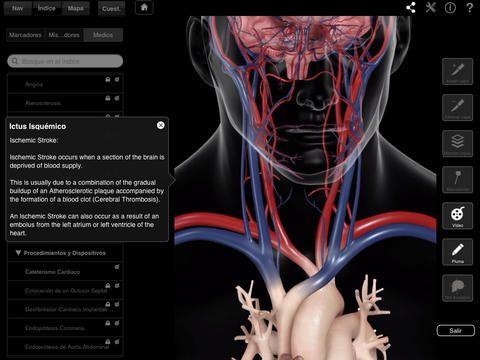Open the share icon
The height and width of the screenshot is (360, 480).
(x=411, y=7)
